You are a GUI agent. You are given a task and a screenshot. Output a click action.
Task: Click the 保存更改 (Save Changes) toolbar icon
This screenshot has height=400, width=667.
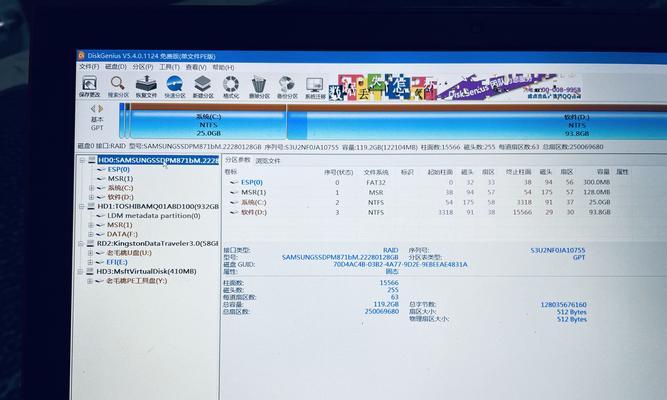coord(89,87)
